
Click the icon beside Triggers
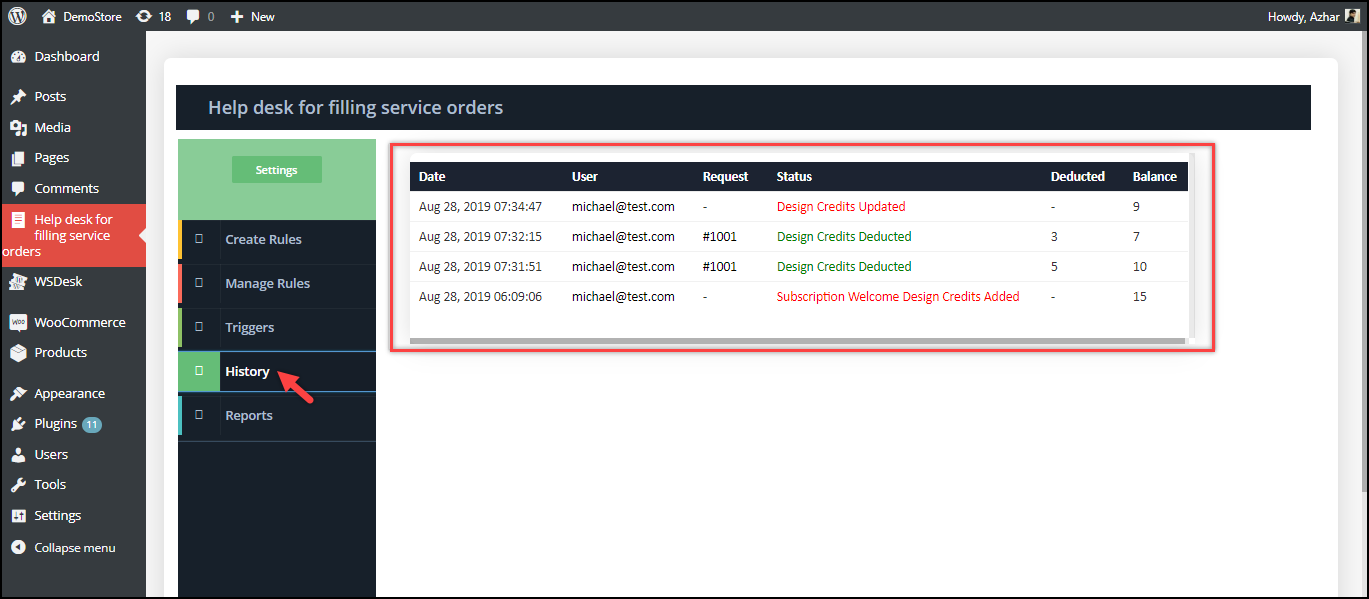click(x=199, y=327)
